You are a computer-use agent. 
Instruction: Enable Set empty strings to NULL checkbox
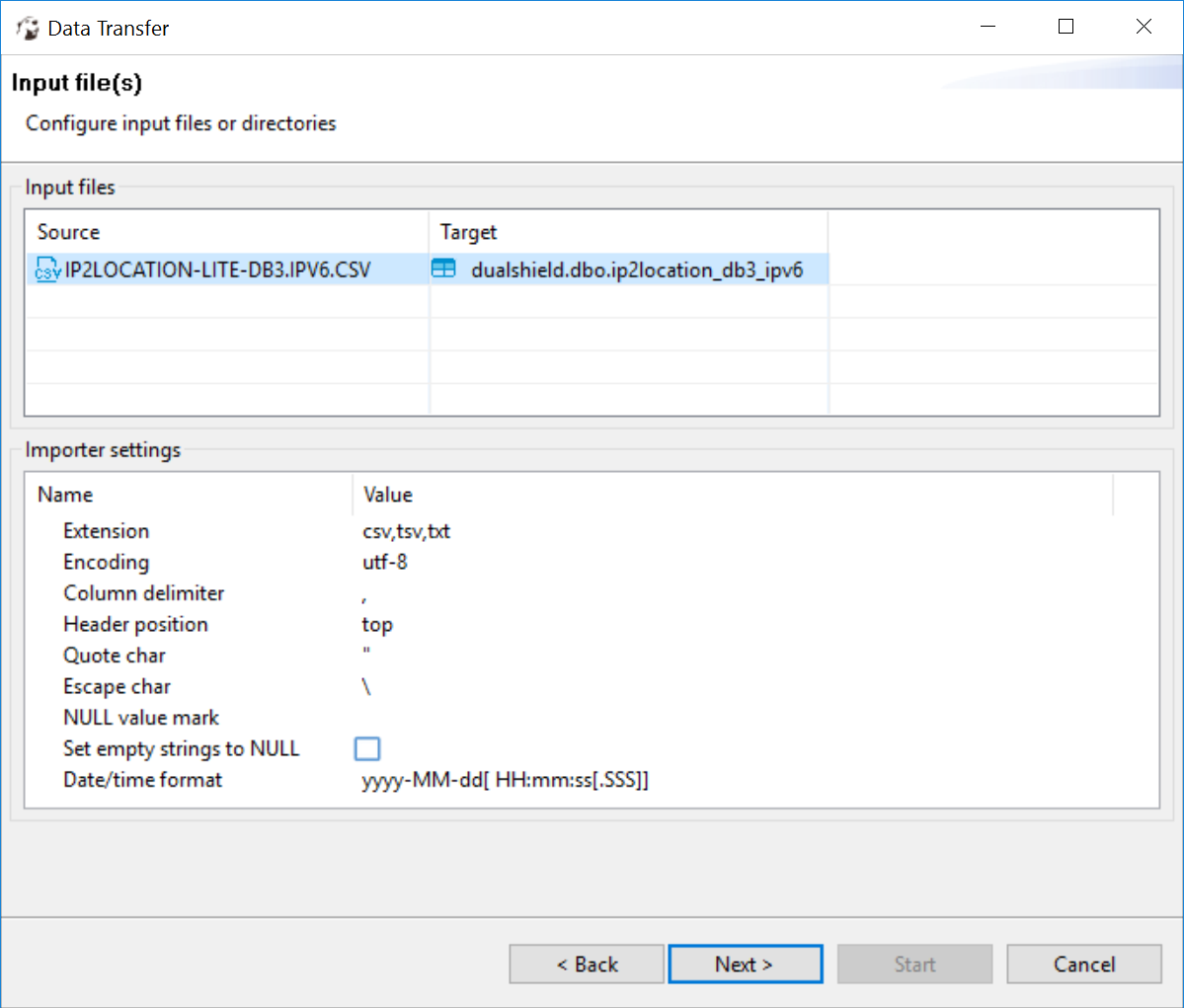click(367, 749)
